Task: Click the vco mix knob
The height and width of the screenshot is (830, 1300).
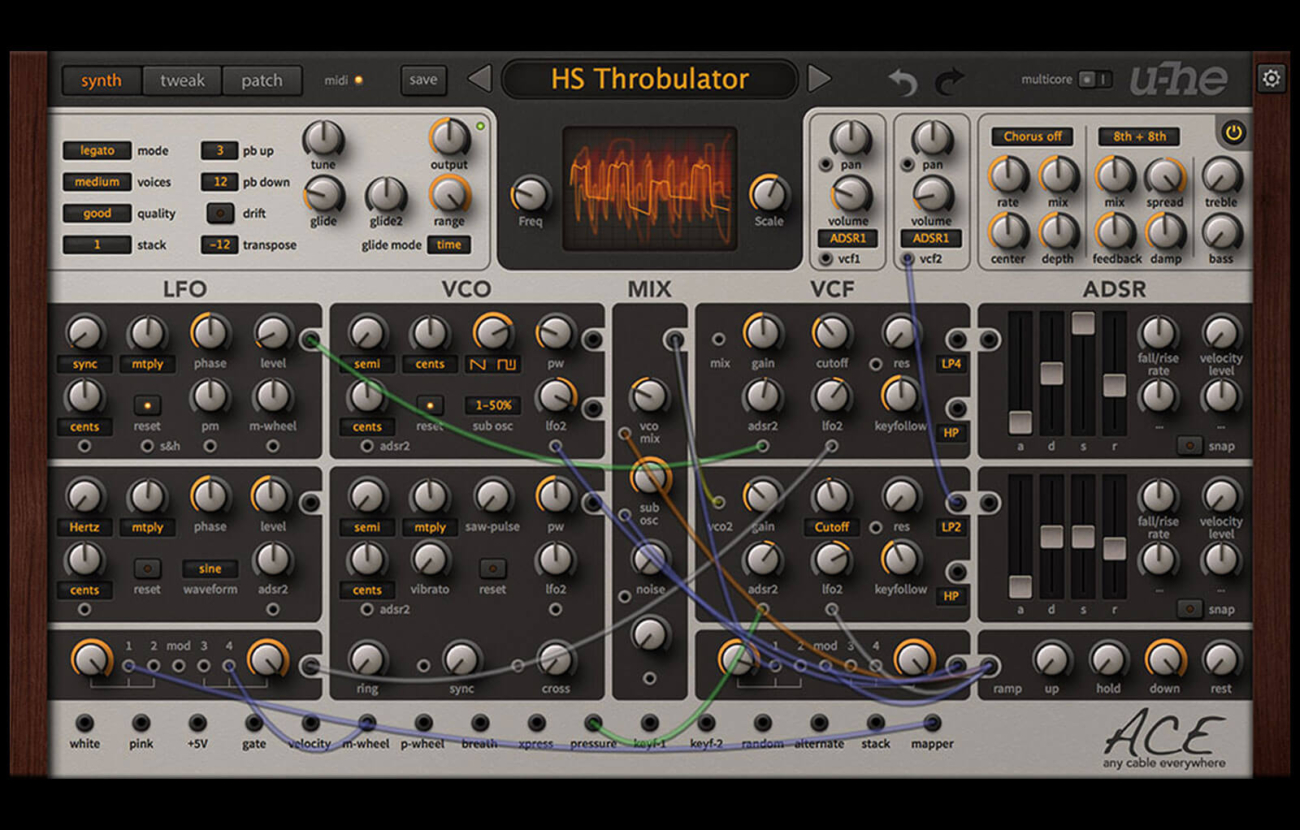Action: pyautogui.click(x=650, y=397)
